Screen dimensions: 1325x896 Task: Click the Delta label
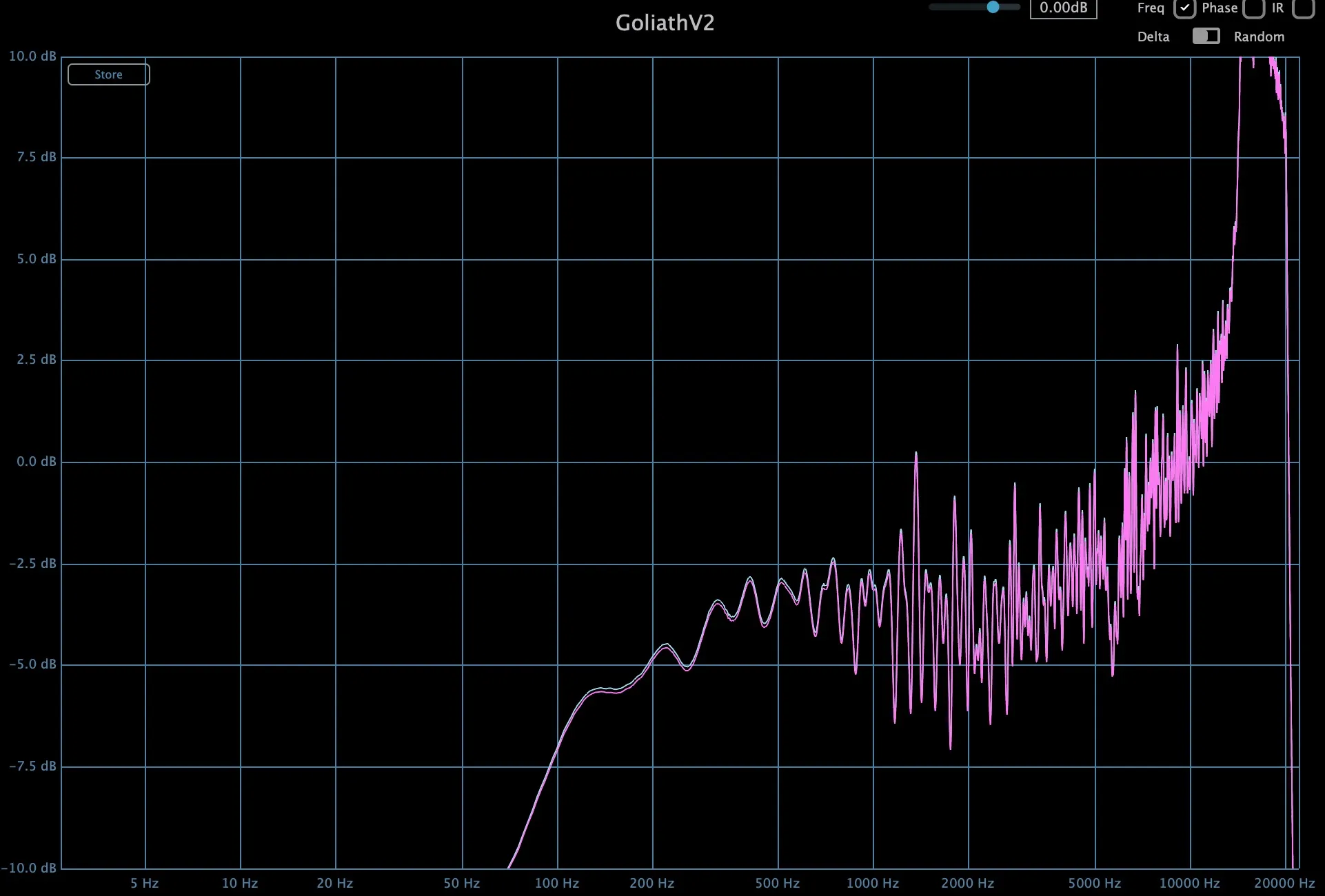click(1153, 37)
